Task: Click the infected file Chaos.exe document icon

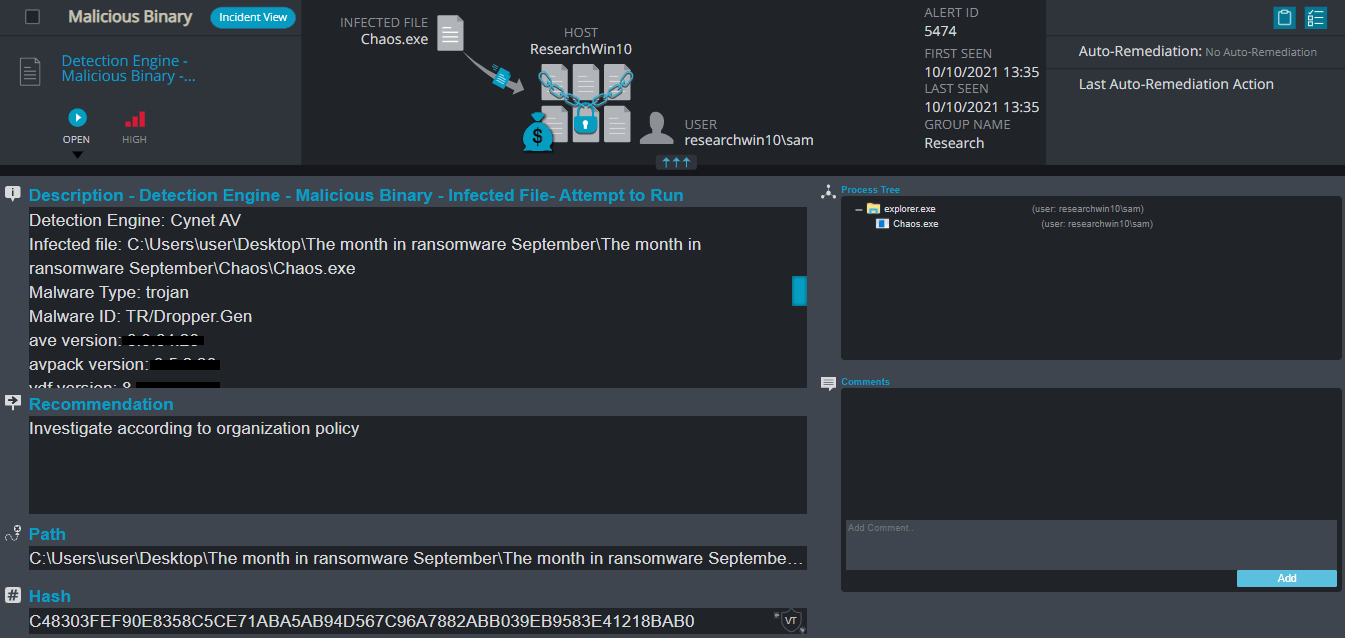Action: tap(451, 34)
